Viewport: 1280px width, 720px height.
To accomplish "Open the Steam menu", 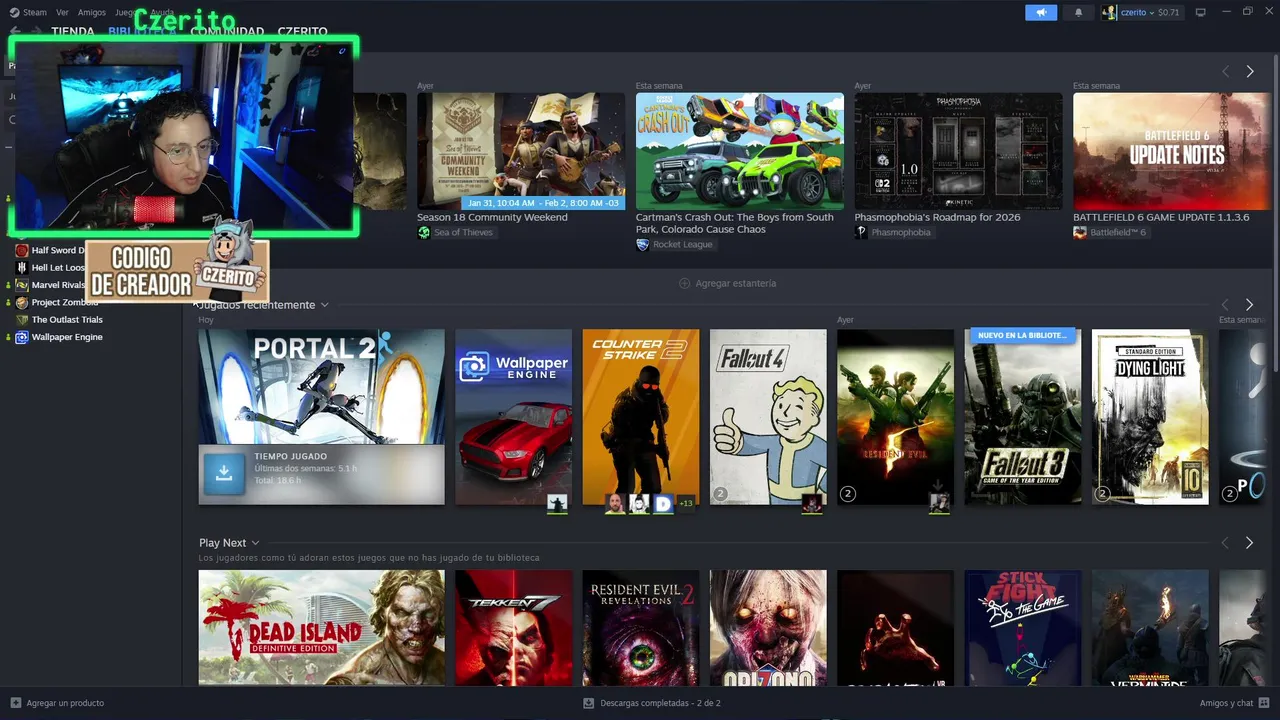I will [x=35, y=12].
